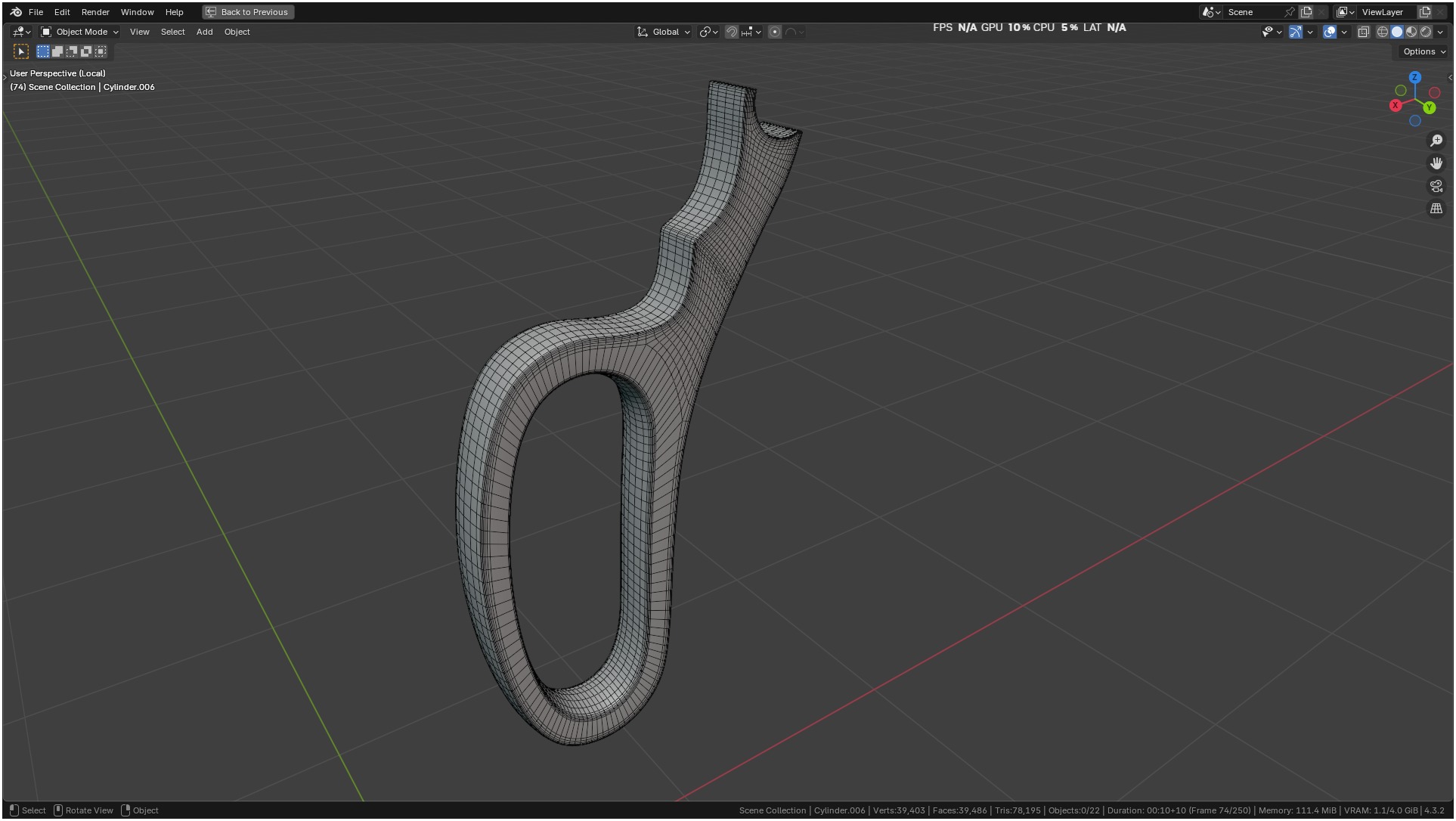Click the Blender logo menu icon
Viewport: 1456px width, 821px height.
(x=17, y=12)
